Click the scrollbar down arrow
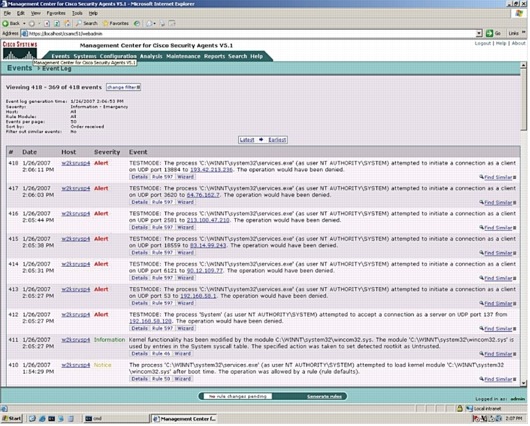This screenshot has width=530, height=426. (524, 383)
